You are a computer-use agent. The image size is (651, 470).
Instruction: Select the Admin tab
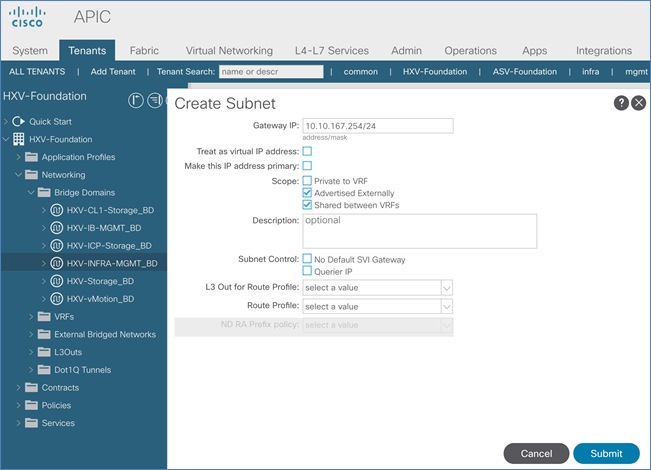(x=406, y=51)
